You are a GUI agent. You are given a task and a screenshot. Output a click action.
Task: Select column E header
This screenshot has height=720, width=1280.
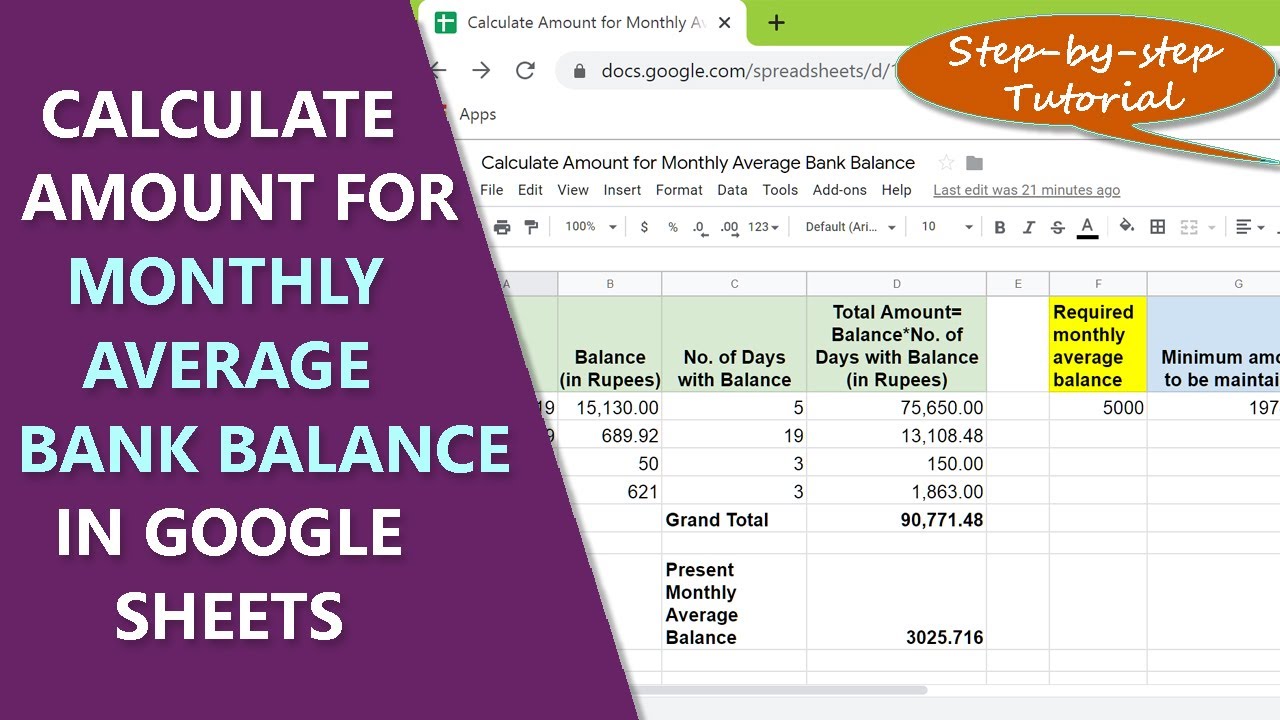1018,284
